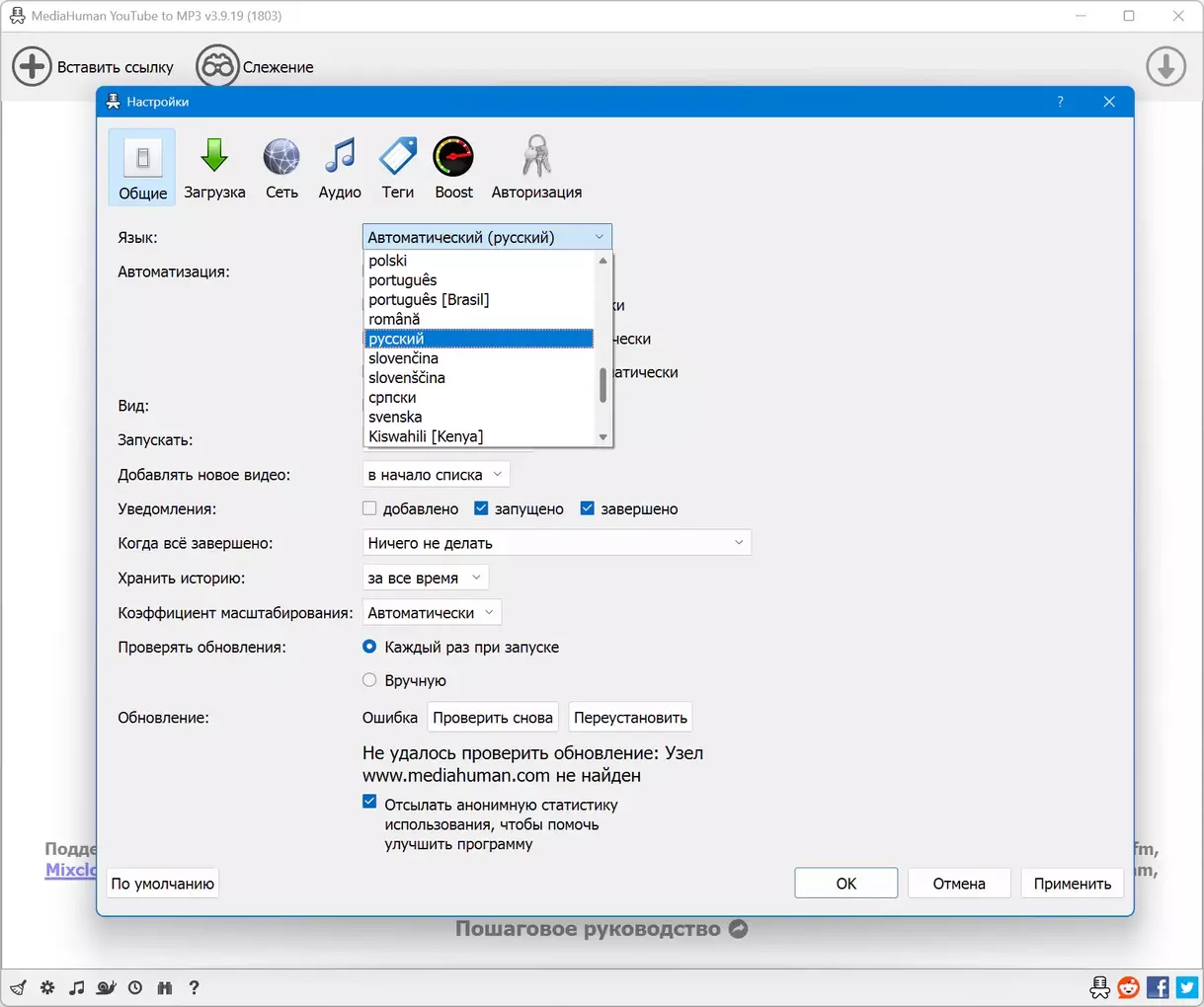Open the "за все время" history dropdown
Image resolution: width=1204 pixels, height=1007 pixels.
(425, 578)
